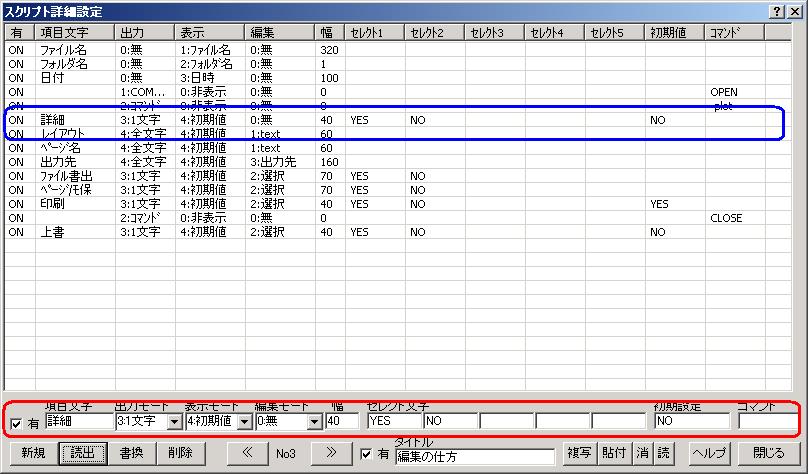The image size is (808, 474).
Task: Expand the 表示モード dropdown
Action: point(243,422)
